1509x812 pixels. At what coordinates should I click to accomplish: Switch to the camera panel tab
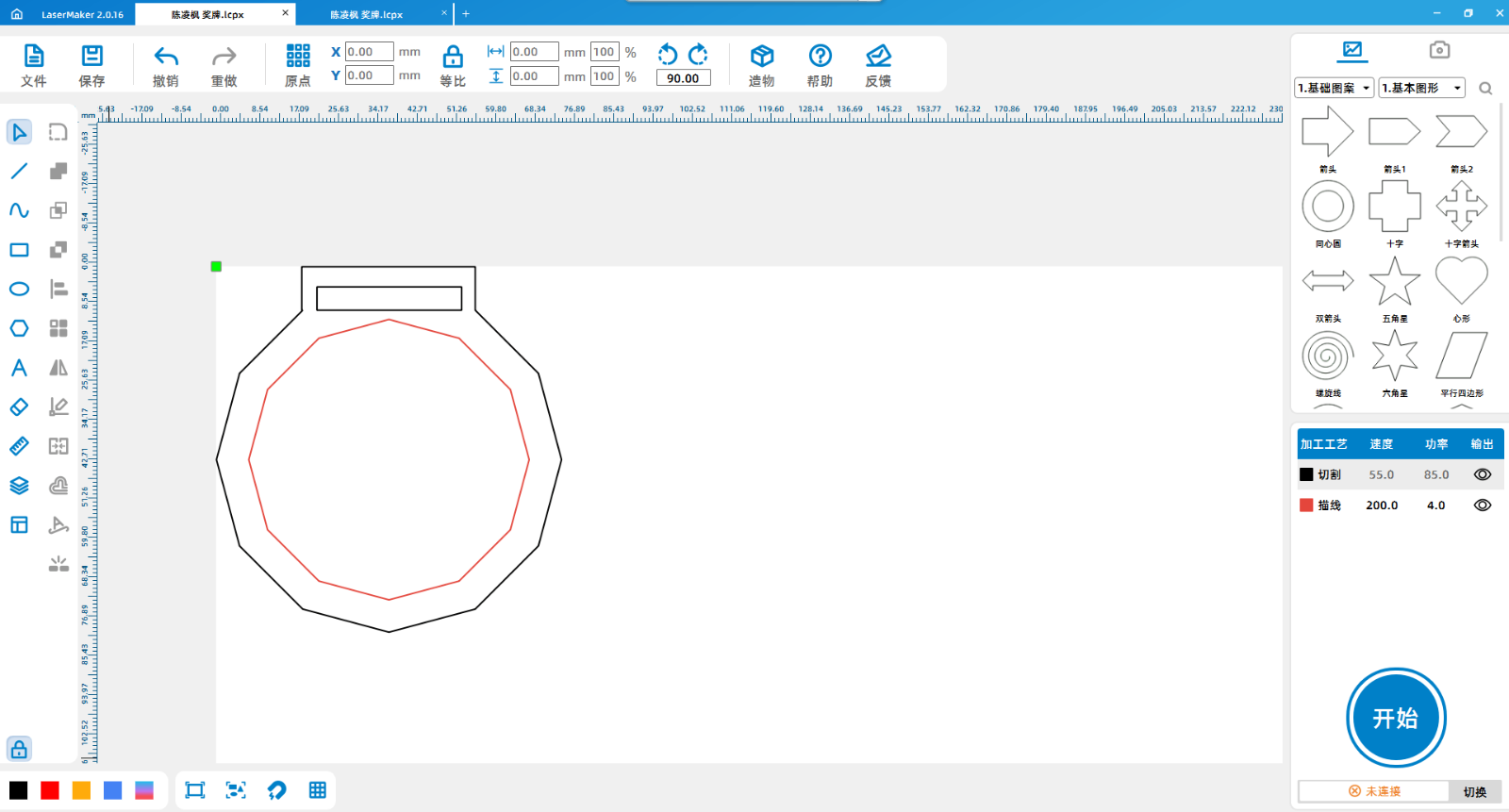pyautogui.click(x=1438, y=50)
